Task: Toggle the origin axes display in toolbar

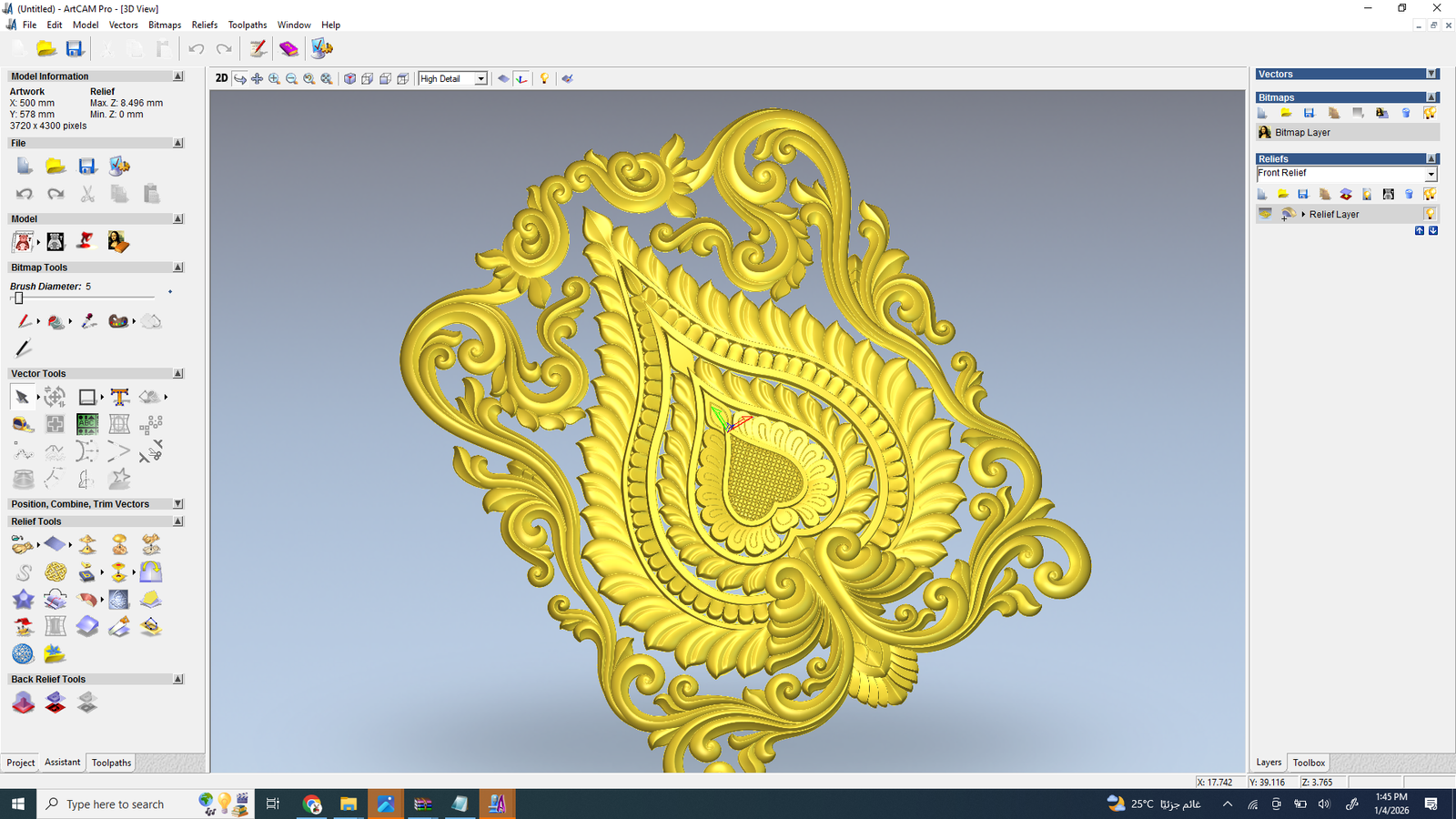Action: pos(521,79)
